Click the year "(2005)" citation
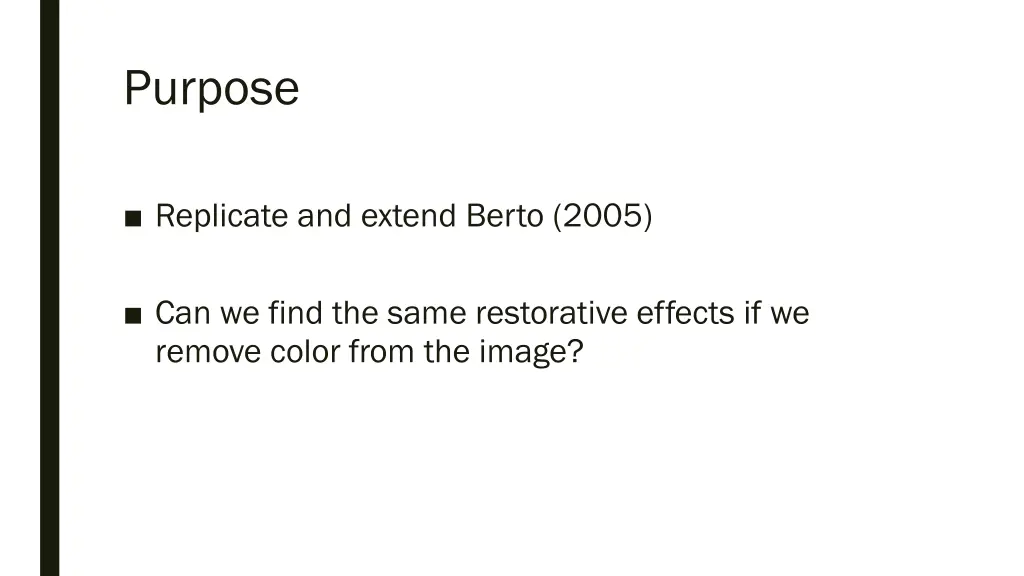Viewport: 1024px width, 576px height. tap(602, 216)
